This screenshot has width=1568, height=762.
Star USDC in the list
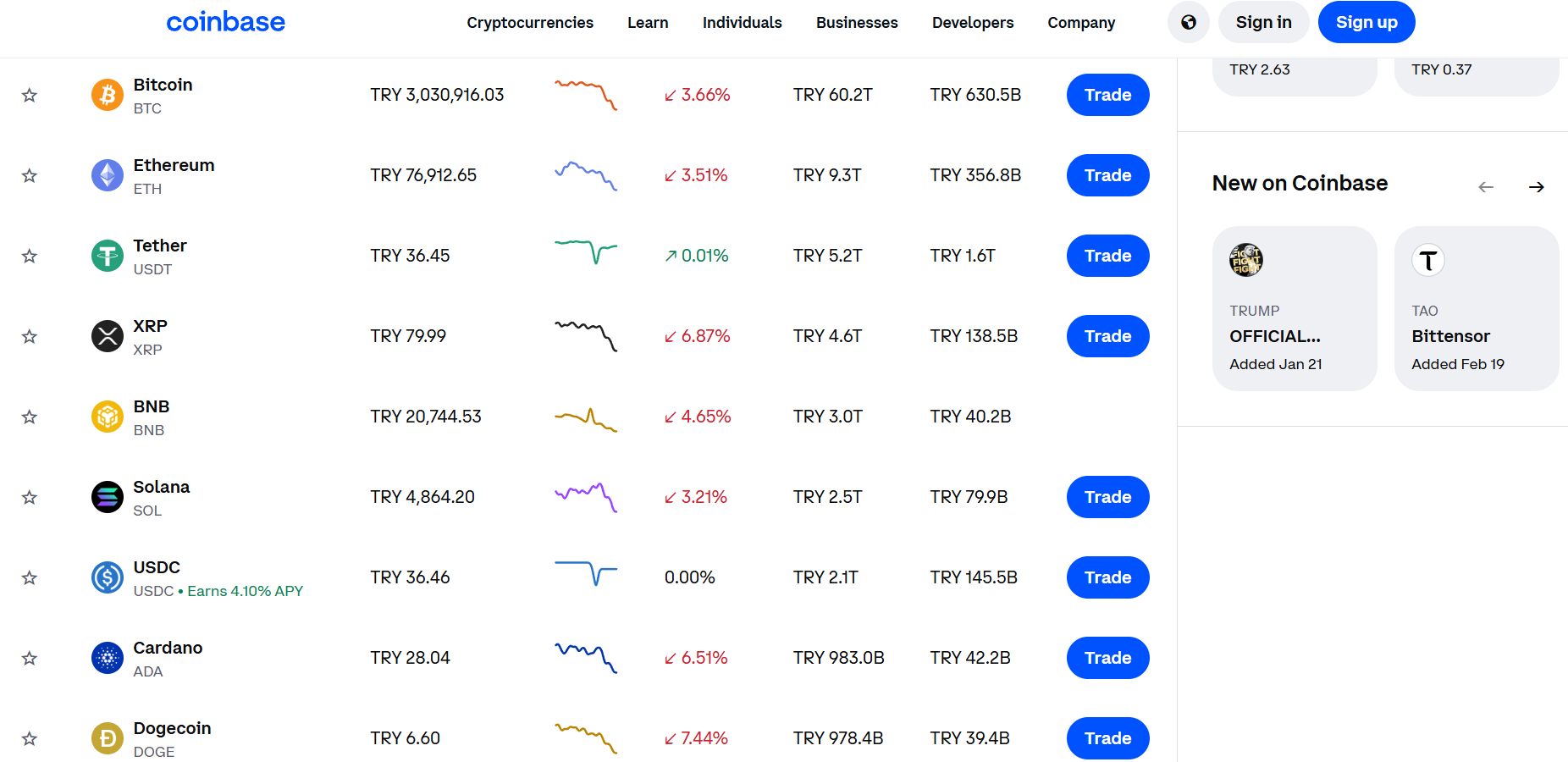[x=30, y=577]
